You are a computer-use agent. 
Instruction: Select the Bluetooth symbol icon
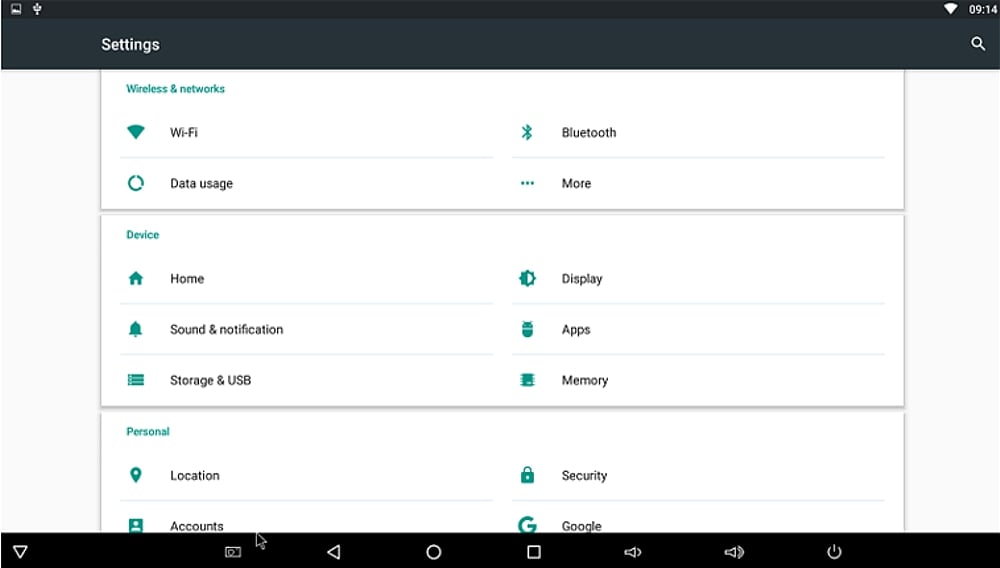[527, 132]
